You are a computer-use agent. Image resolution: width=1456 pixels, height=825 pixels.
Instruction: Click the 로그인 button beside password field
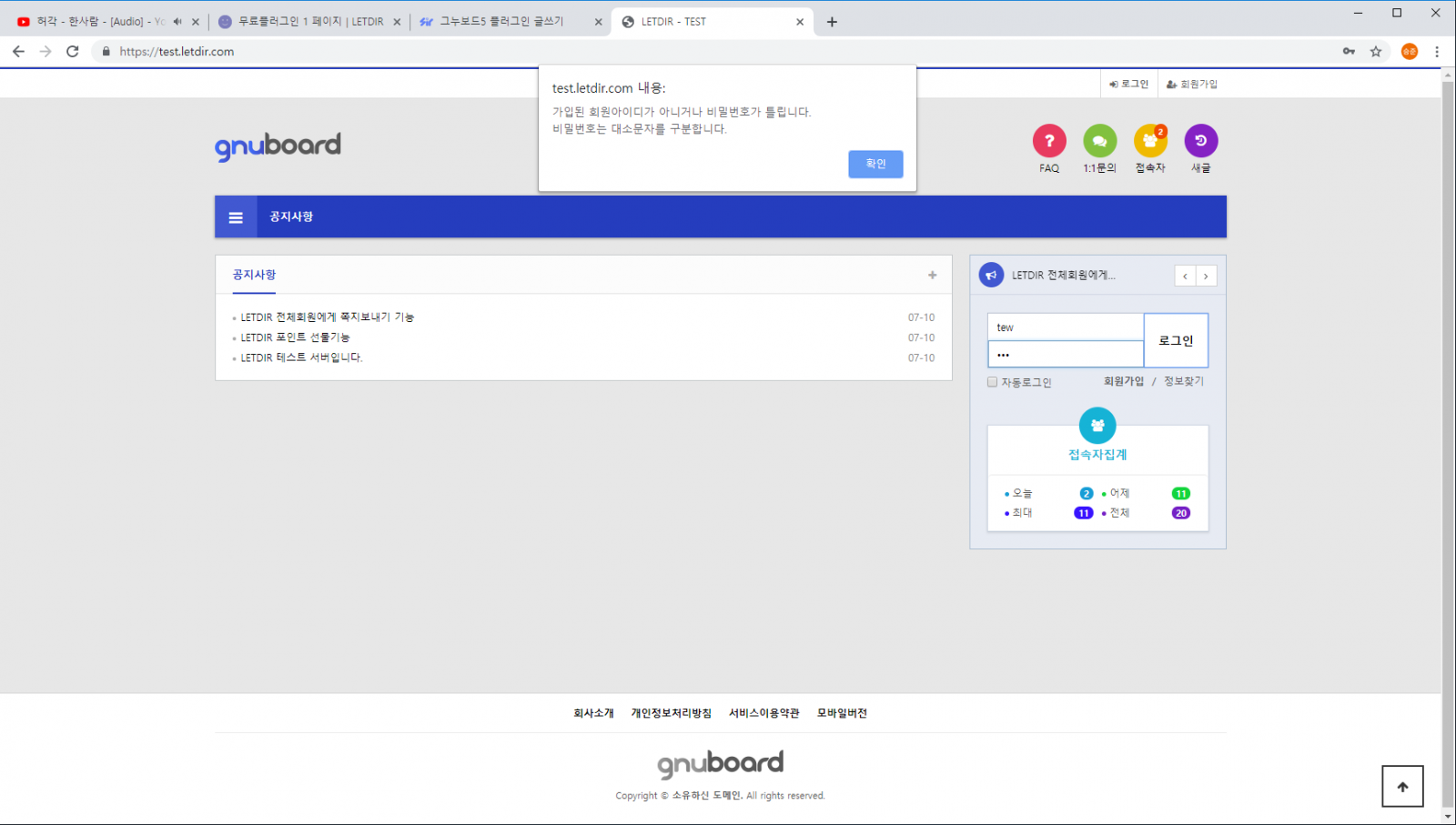click(1176, 340)
